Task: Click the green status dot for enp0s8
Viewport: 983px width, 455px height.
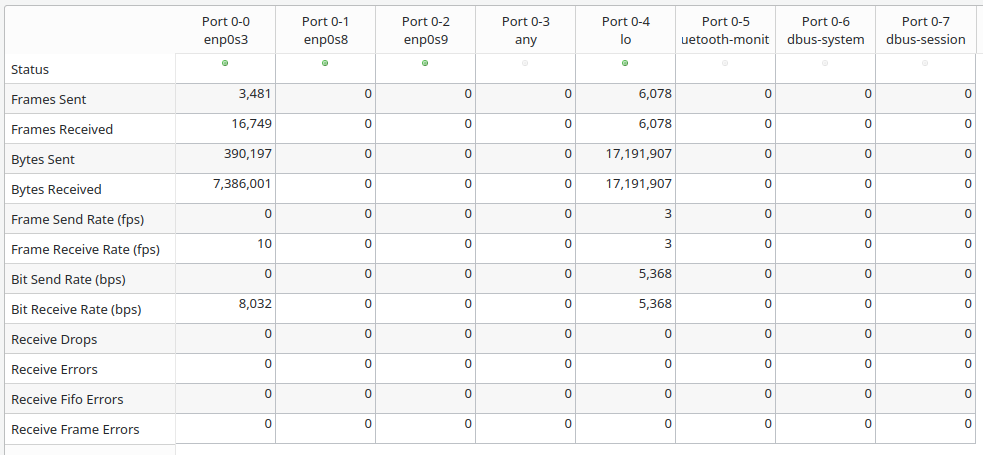Action: coord(325,63)
